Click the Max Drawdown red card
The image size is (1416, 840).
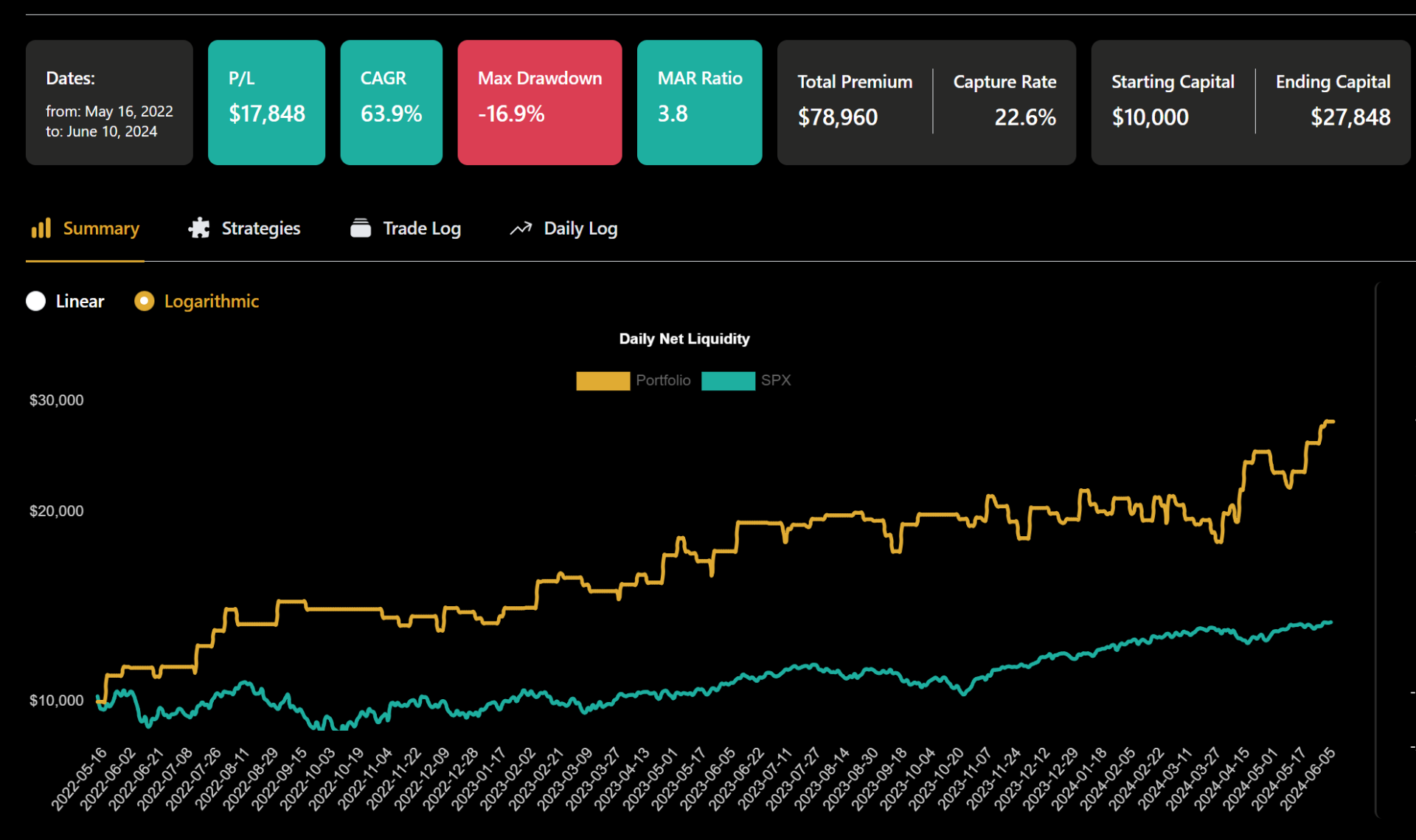click(539, 103)
